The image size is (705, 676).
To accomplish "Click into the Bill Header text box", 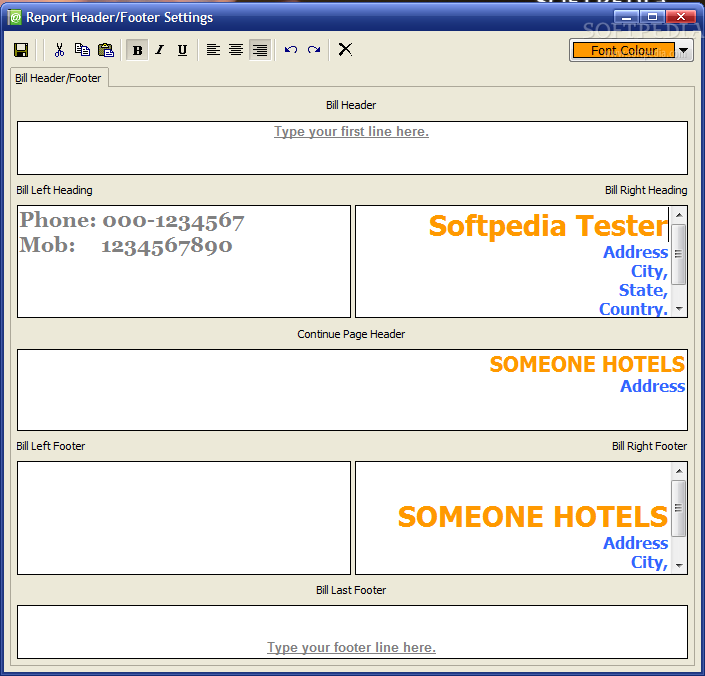I will click(352, 148).
